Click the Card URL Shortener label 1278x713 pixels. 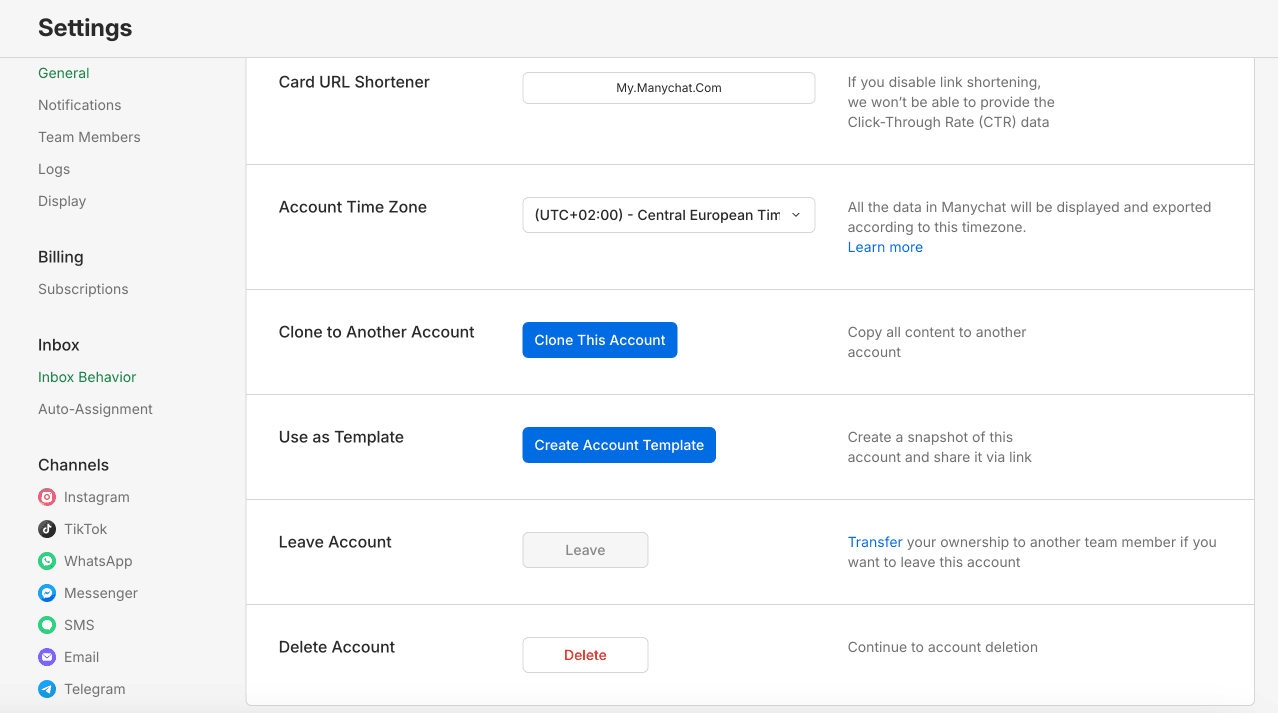pos(354,82)
